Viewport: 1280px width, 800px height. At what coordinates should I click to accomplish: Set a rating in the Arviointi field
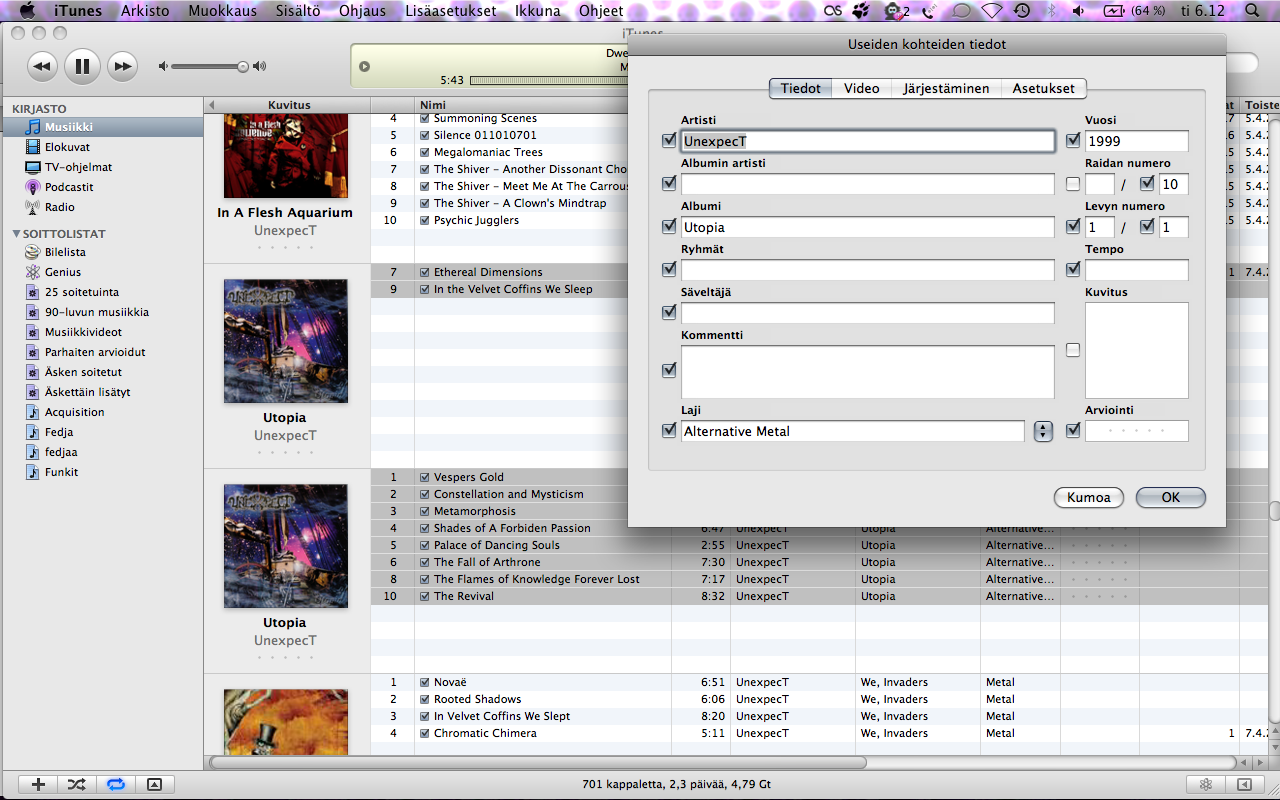pyautogui.click(x=1137, y=431)
